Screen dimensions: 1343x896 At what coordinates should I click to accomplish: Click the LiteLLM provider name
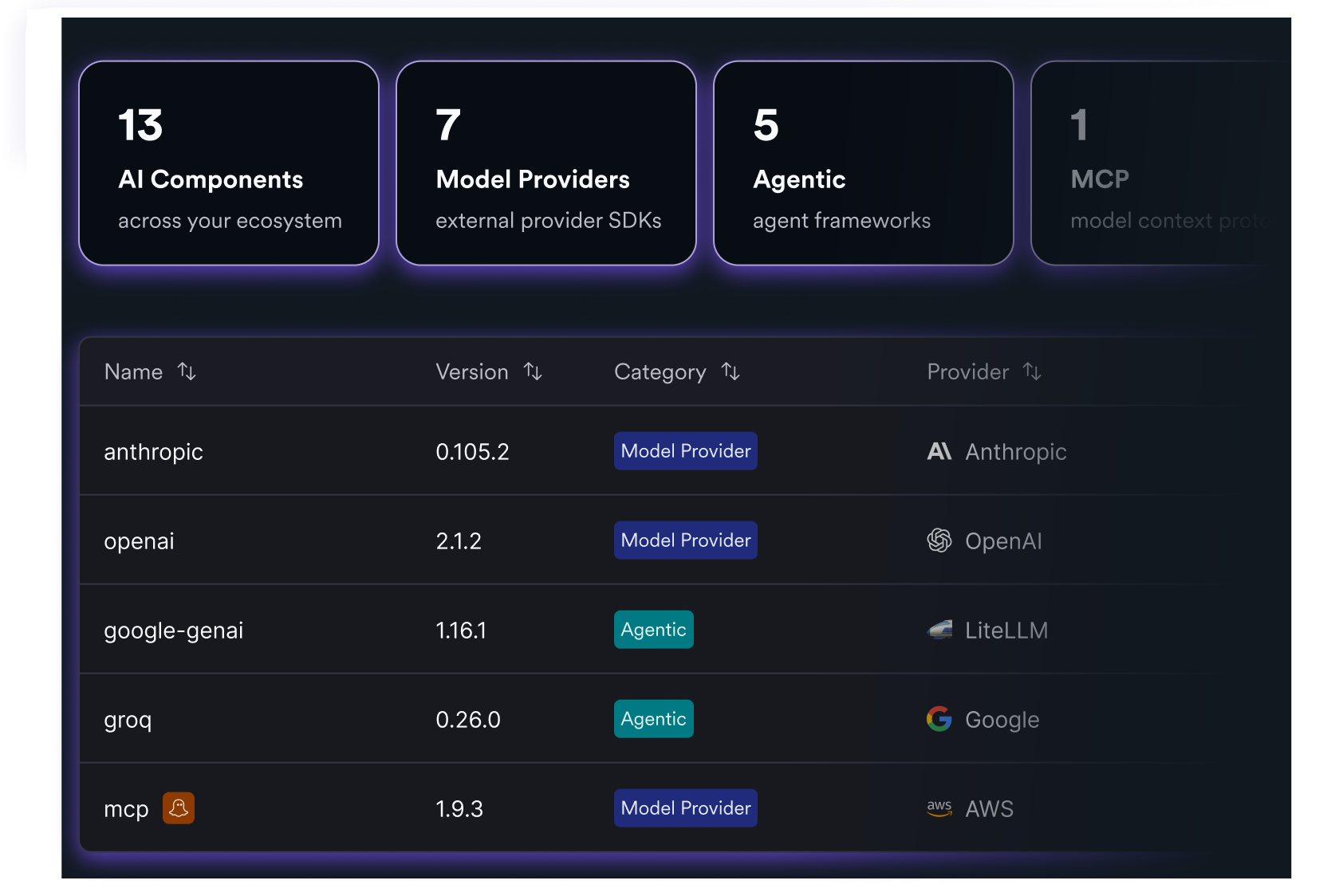(x=1006, y=631)
